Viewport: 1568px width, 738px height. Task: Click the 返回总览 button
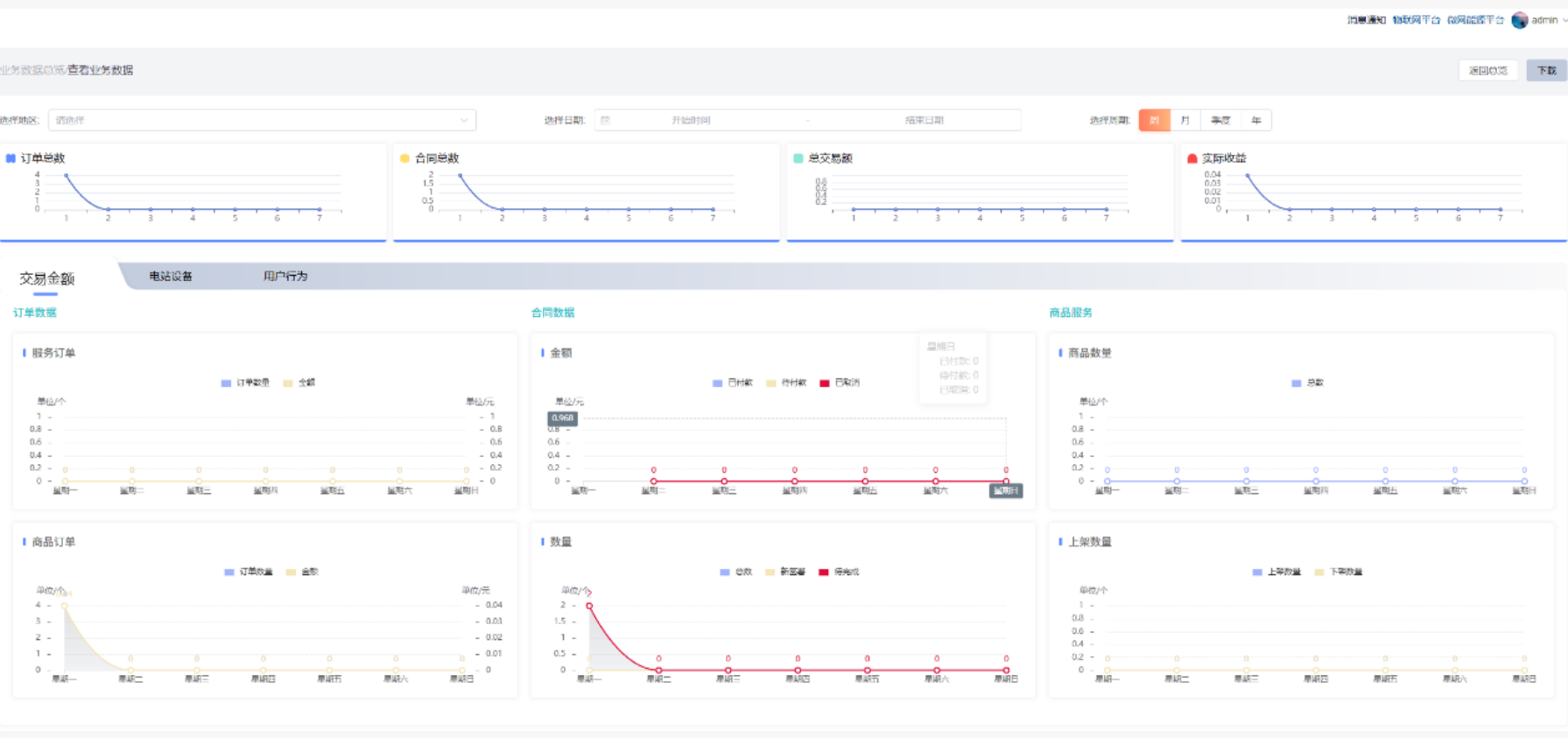click(1488, 70)
